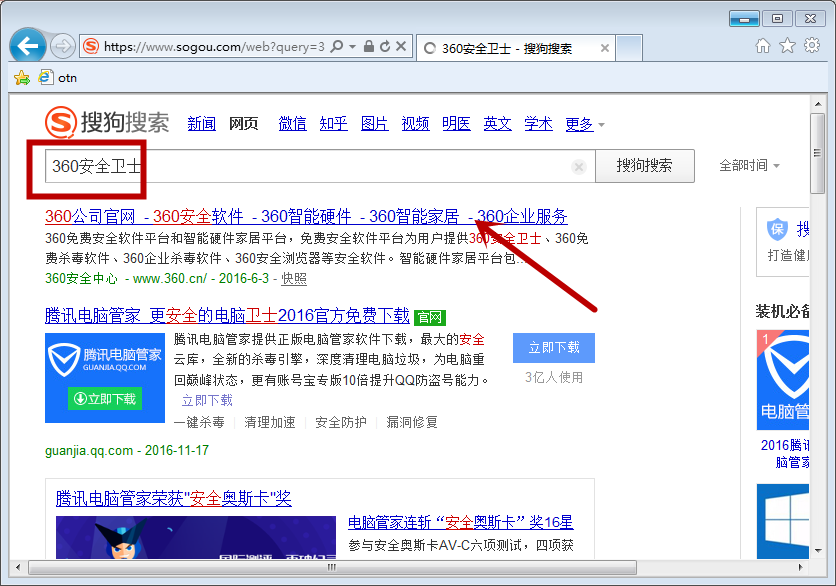Screen dimensions: 836x586
Task: Go back with the browser Back arrow
Action: 27,46
